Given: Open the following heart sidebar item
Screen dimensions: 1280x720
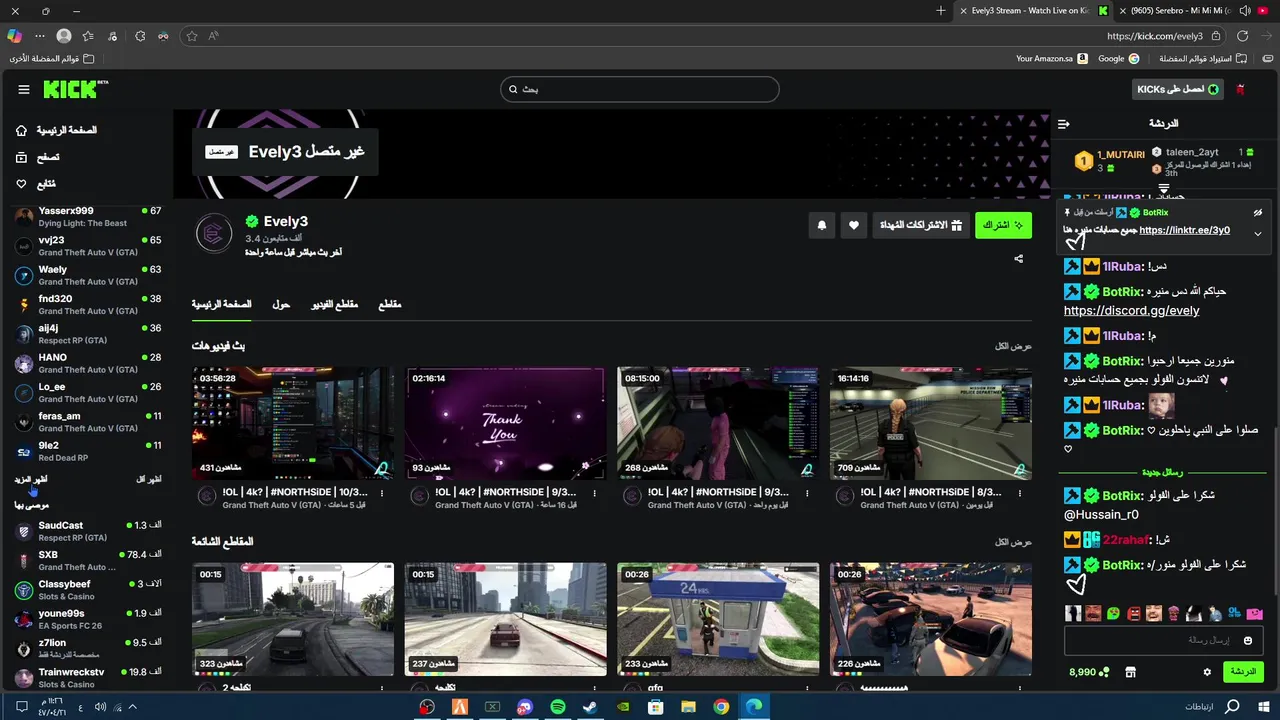Looking at the screenshot, I should (x=36, y=184).
